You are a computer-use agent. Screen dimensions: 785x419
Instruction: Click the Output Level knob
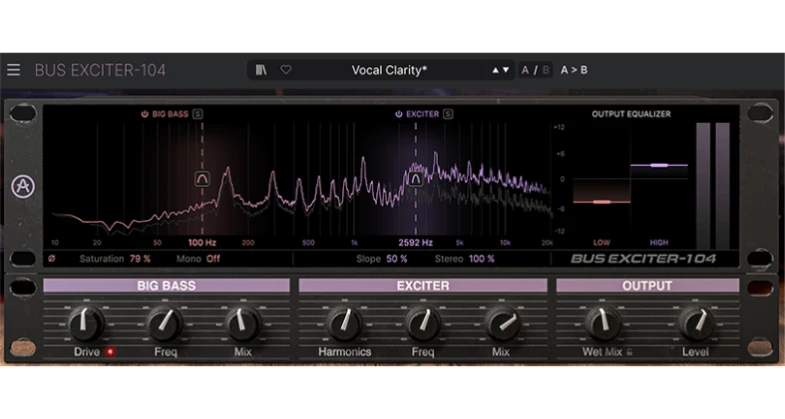coord(696,323)
